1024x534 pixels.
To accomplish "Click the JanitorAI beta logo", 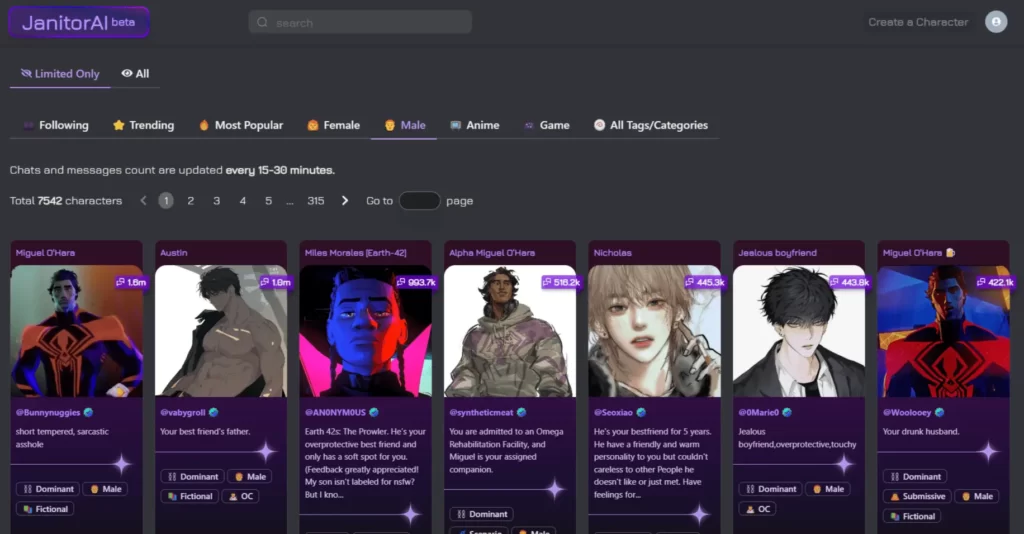I will [x=79, y=22].
